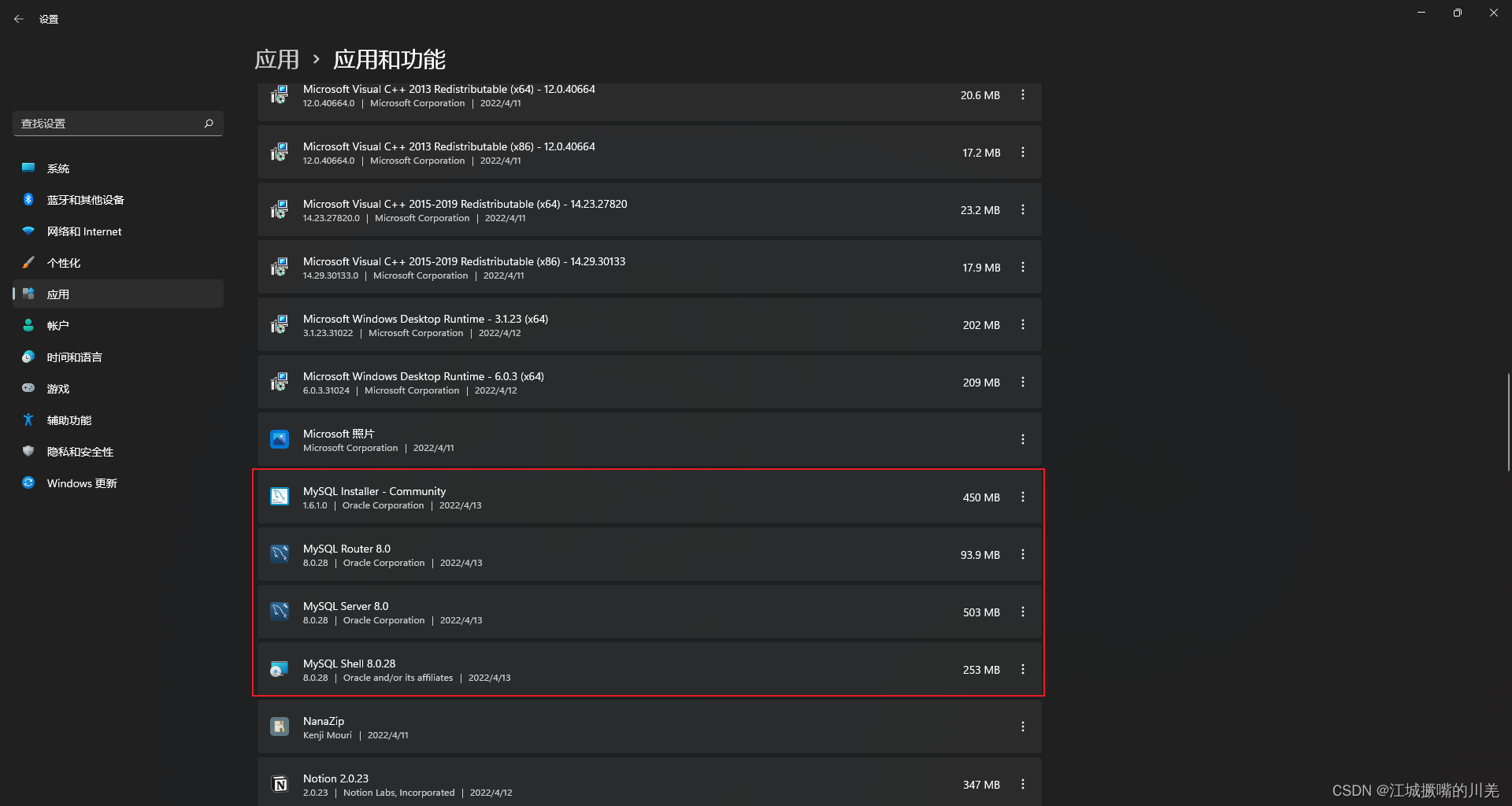Click the 系统 monitor icon in sidebar
Screen dimensions: 1512x806
tap(28, 168)
